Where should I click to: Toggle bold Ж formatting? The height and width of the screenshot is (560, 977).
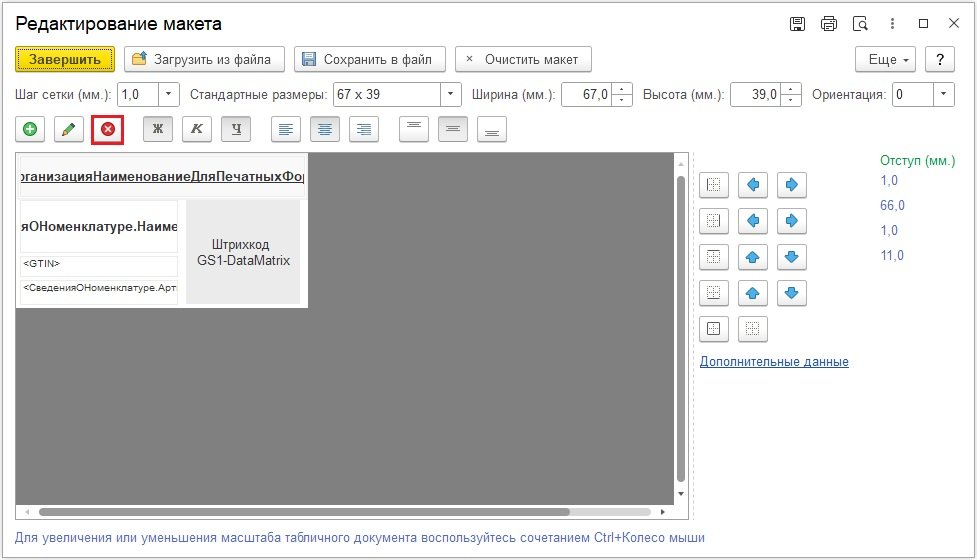(x=158, y=129)
